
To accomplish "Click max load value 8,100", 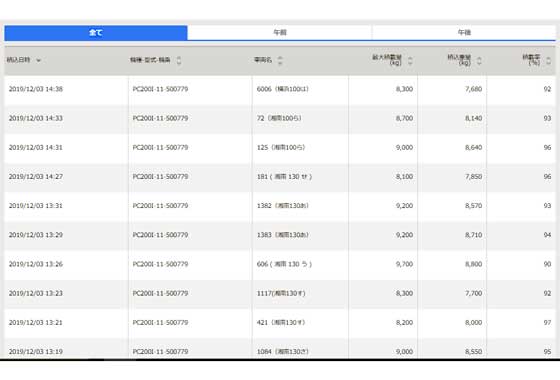I will [x=404, y=176].
